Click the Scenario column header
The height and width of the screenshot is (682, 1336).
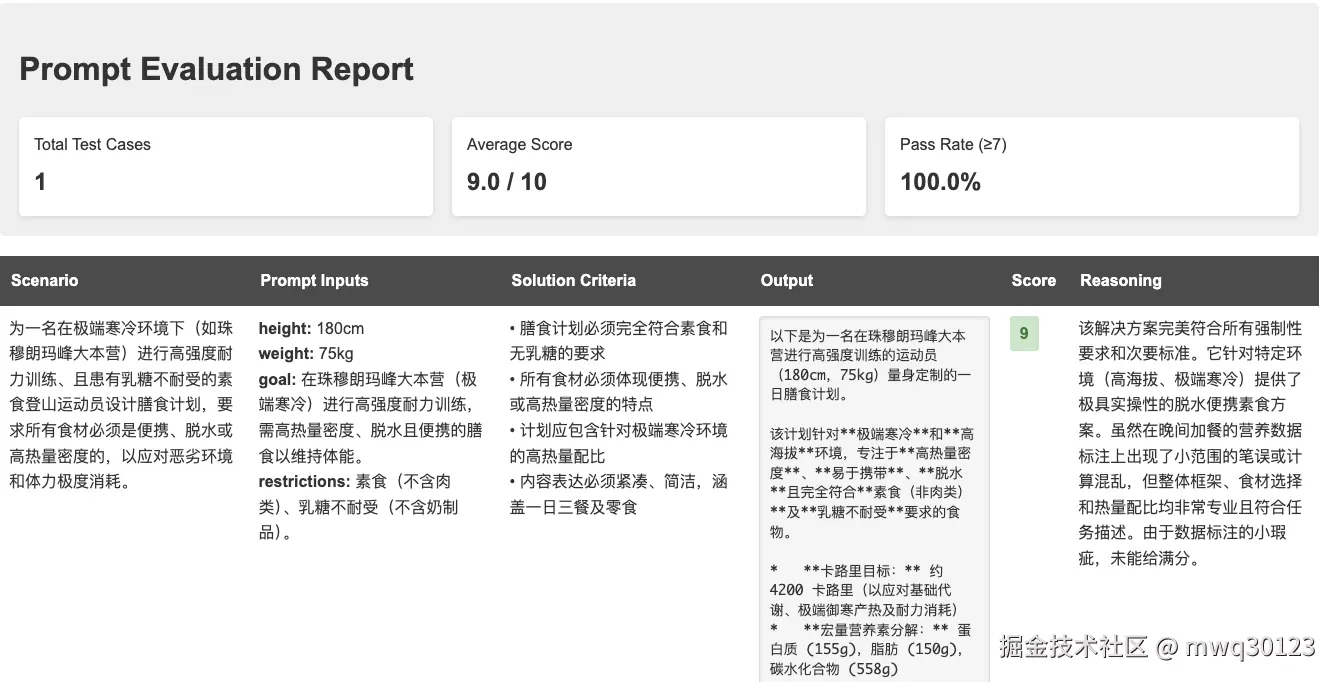pos(44,280)
